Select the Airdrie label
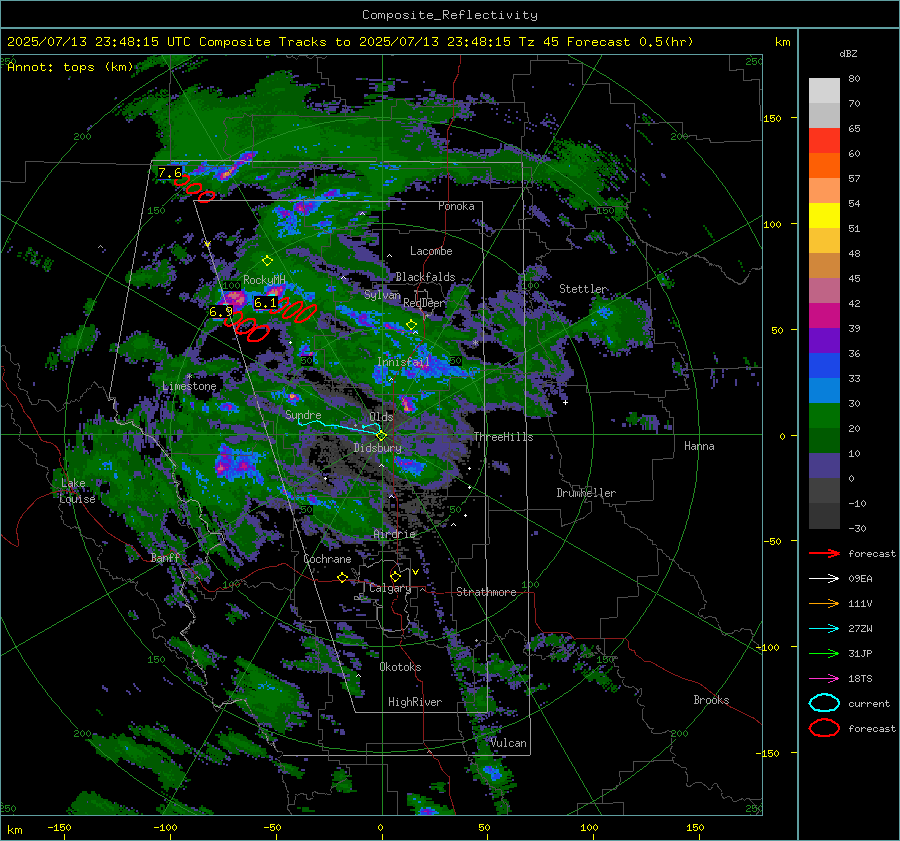900x841 pixels. click(394, 534)
